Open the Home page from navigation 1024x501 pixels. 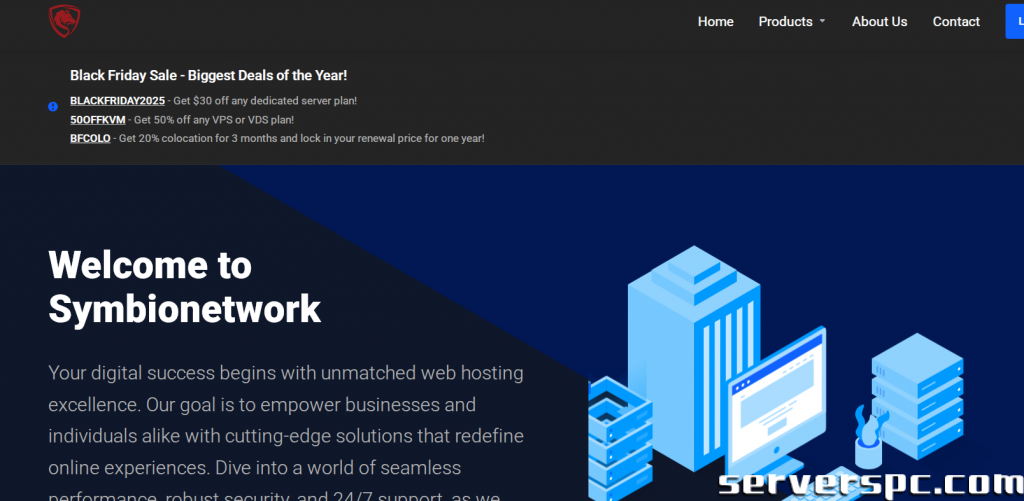pos(715,22)
